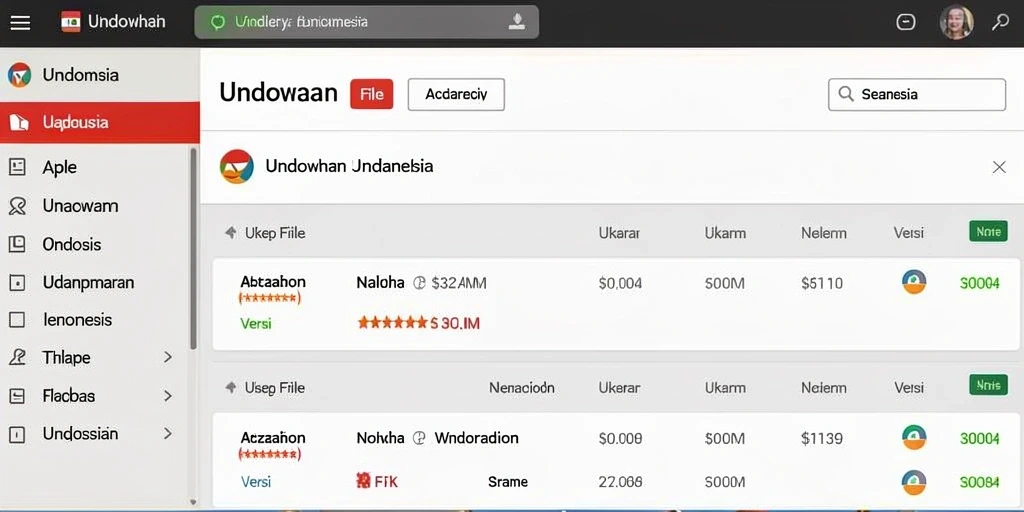Click the Undomsia logo in sidebar
The height and width of the screenshot is (512, 1024).
tap(19, 75)
